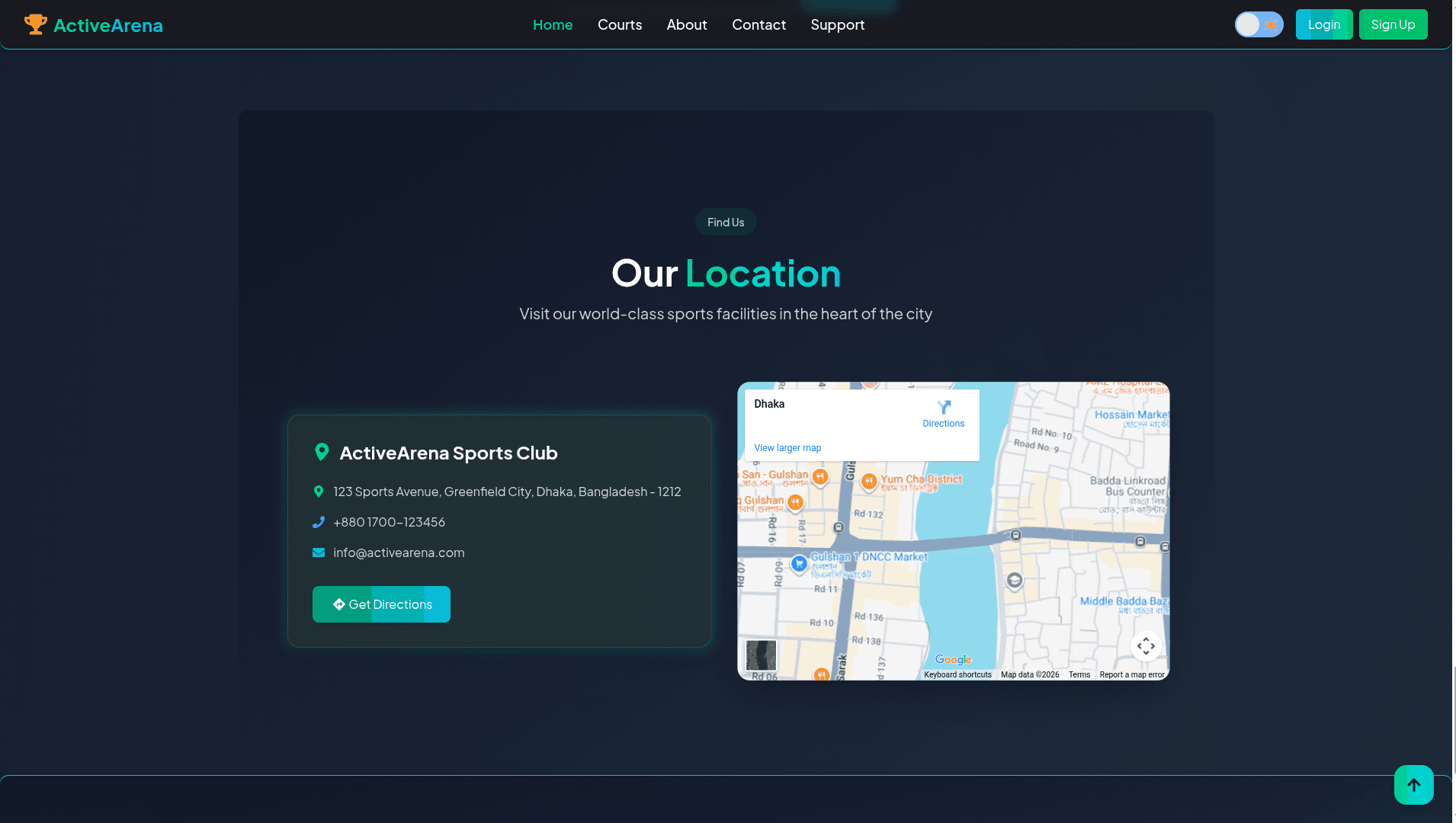The width and height of the screenshot is (1456, 823).
Task: Open the About page
Action: coord(687,24)
